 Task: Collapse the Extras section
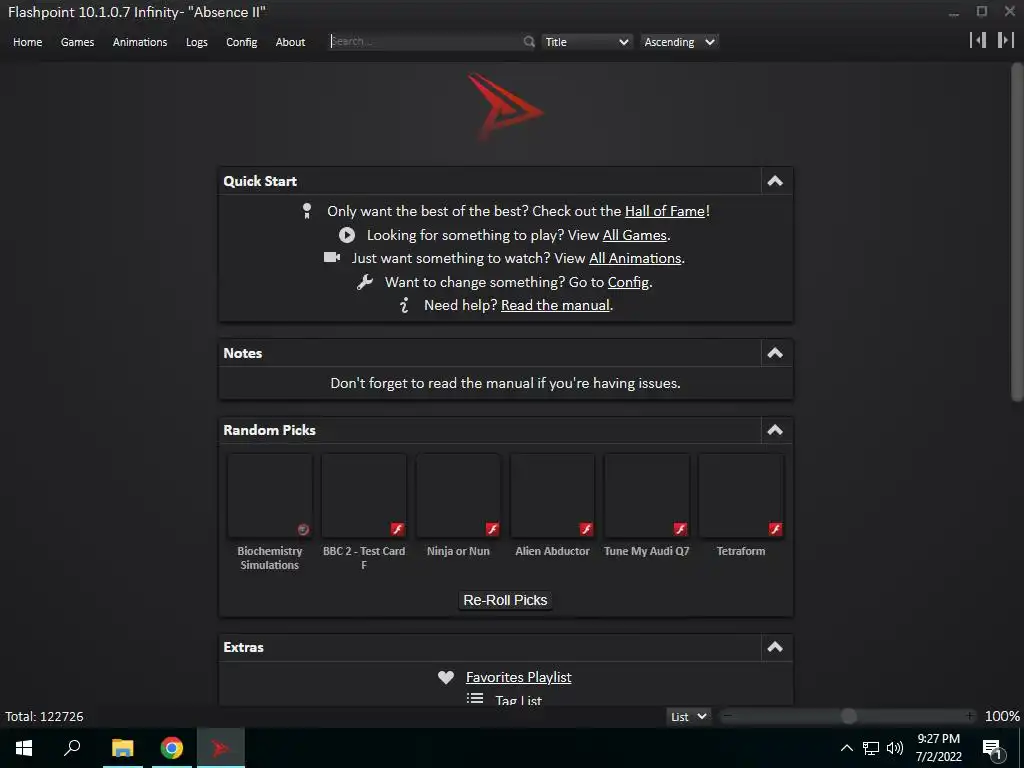pyautogui.click(x=775, y=647)
